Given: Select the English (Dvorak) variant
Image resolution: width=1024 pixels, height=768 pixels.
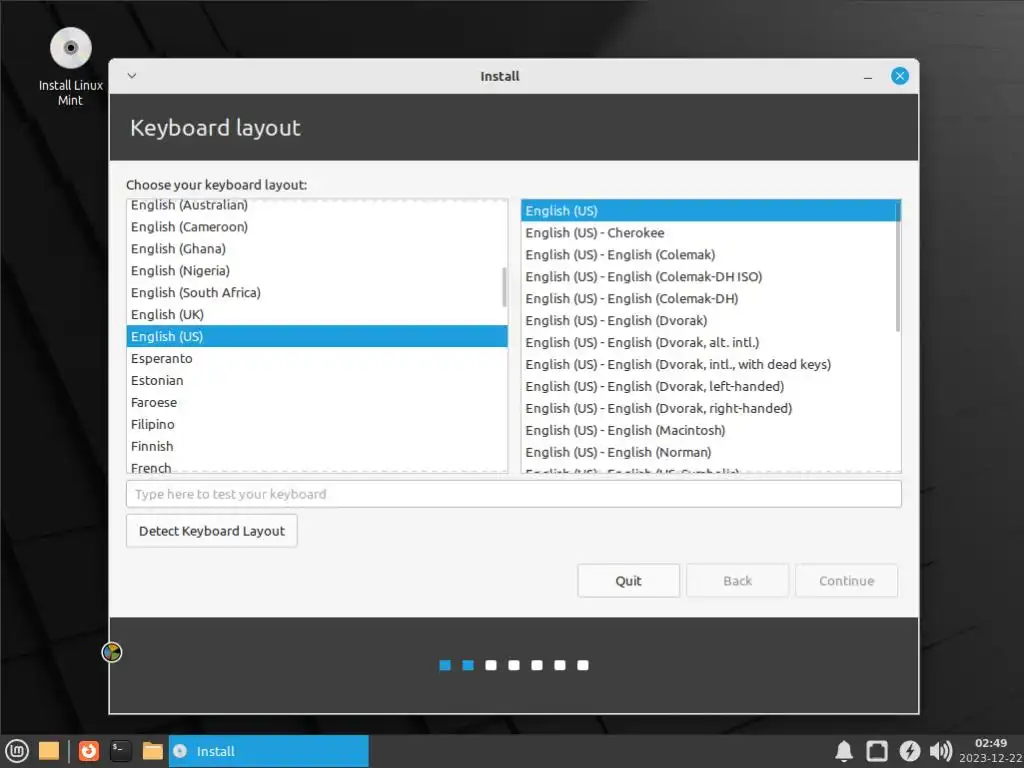Looking at the screenshot, I should click(711, 321).
